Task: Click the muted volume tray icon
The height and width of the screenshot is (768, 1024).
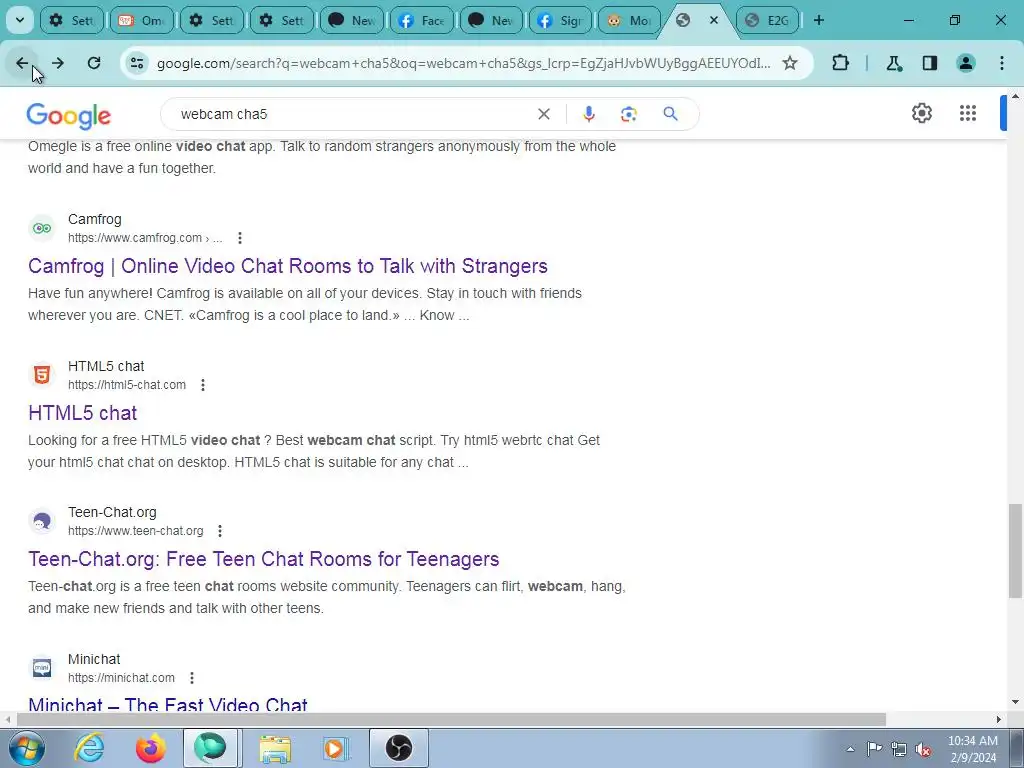Action: point(923,750)
